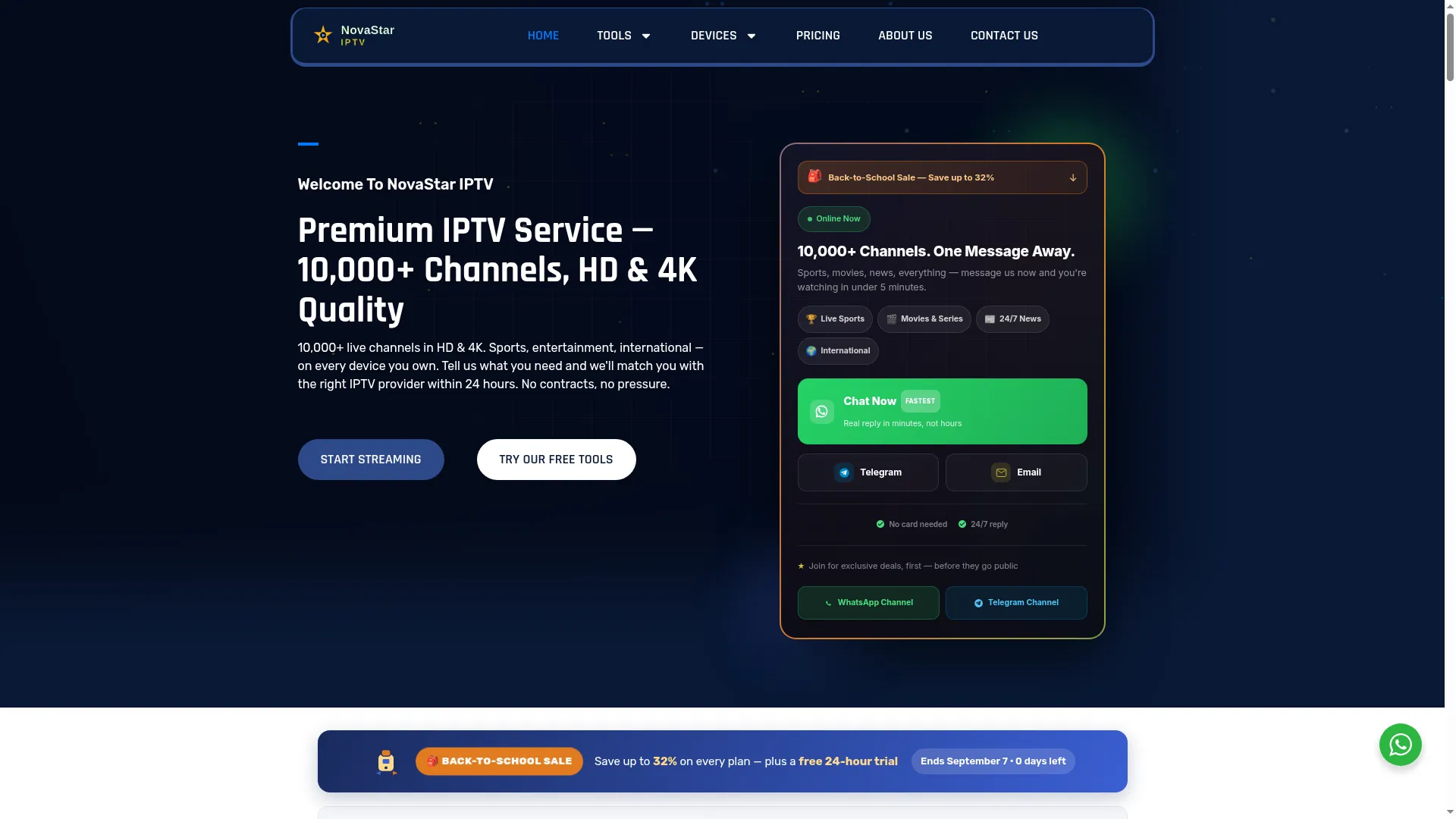
Task: Open the Contact Us page
Action: coord(1004,36)
